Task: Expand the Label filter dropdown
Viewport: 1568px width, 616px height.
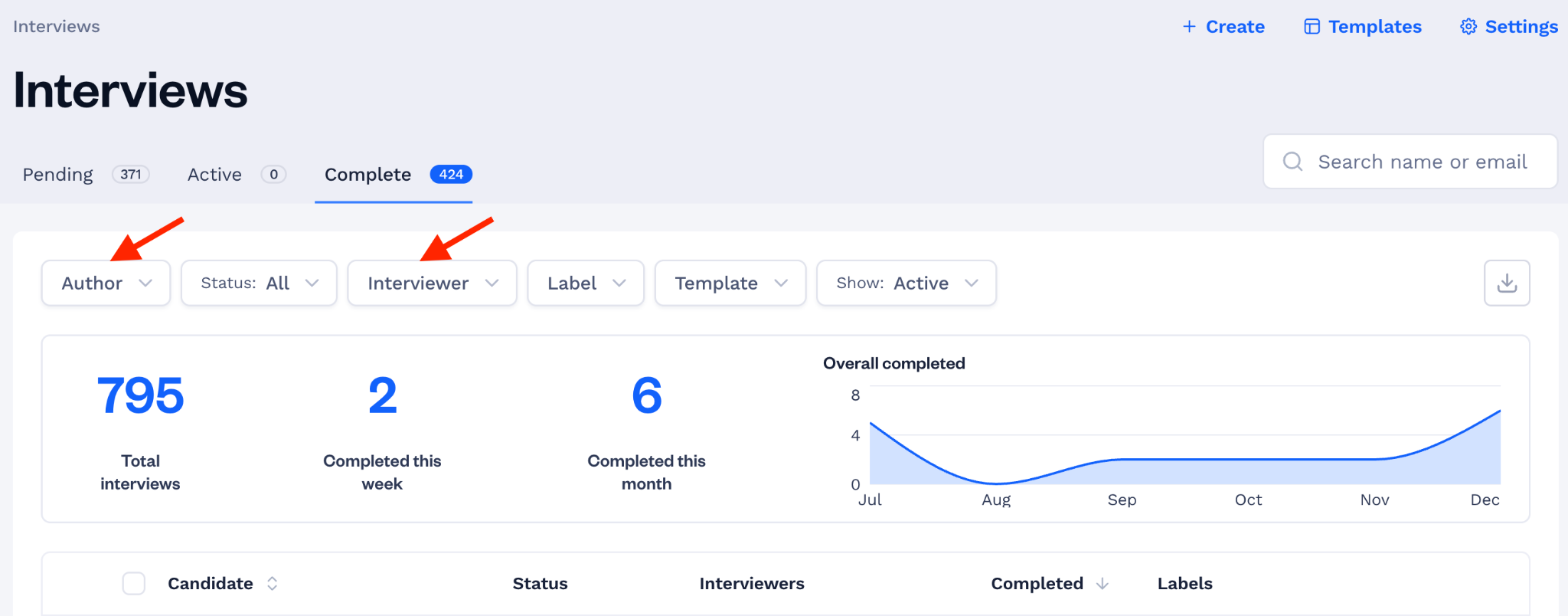Action: [586, 283]
